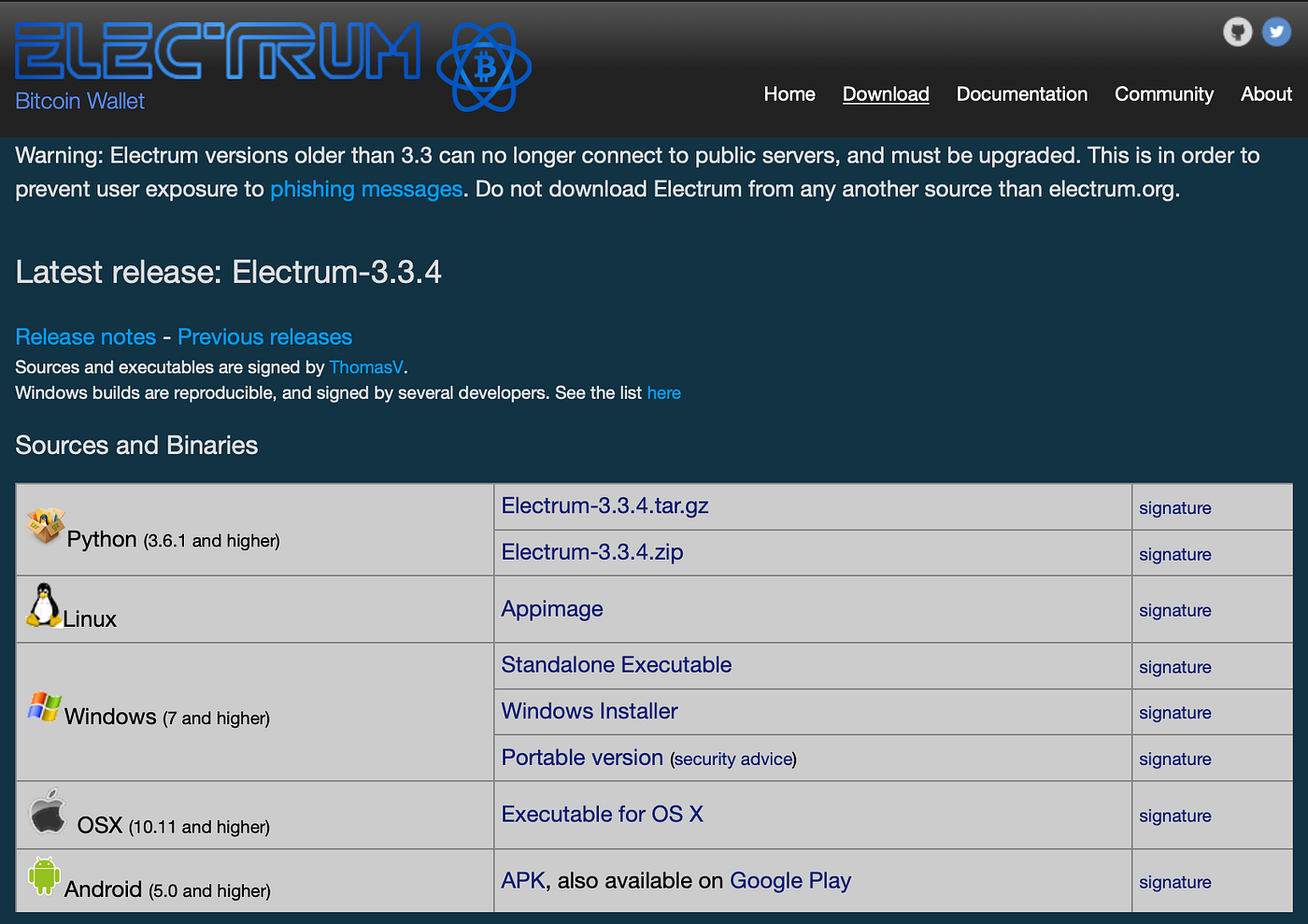Open signature for Electrum-3.3.4.tar.gz

[x=1175, y=508]
